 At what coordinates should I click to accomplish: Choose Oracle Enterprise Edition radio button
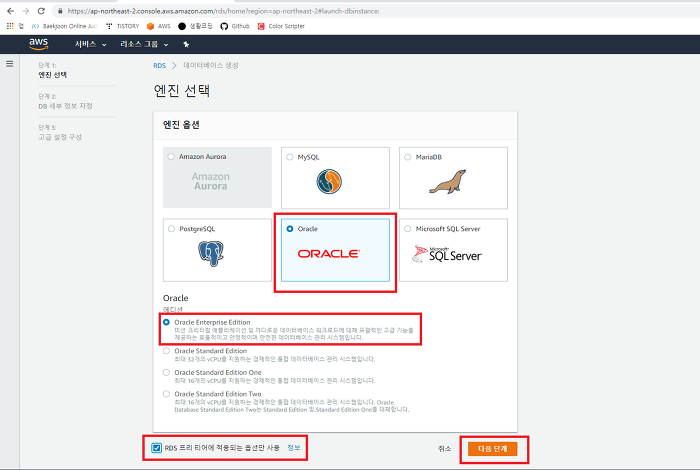pos(167,322)
